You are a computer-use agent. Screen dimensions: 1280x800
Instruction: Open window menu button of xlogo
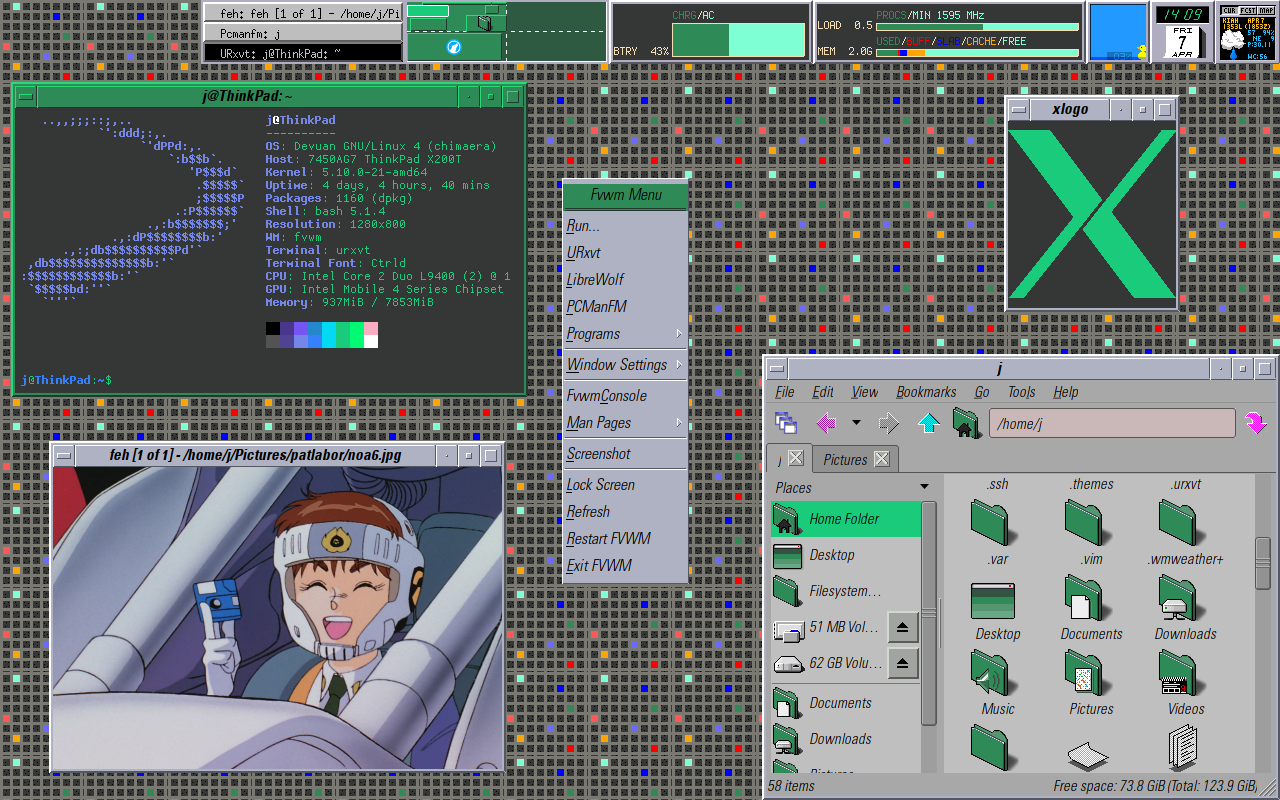pyautogui.click(x=1018, y=110)
